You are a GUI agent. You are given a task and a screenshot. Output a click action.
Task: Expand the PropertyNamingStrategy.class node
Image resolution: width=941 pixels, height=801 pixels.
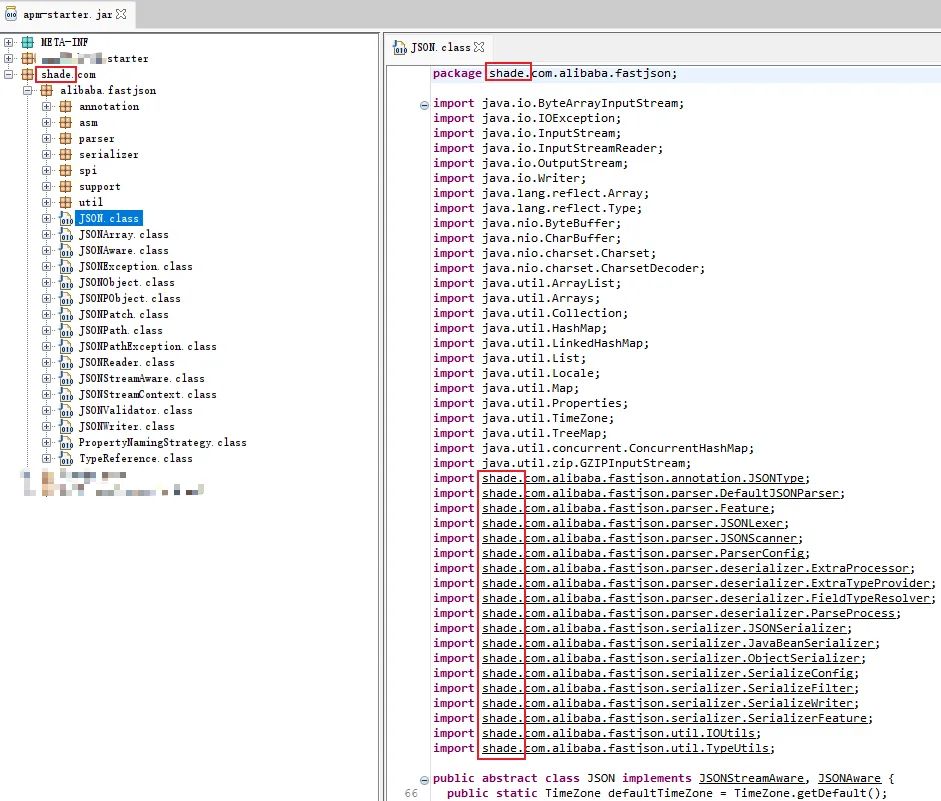pyautogui.click(x=47, y=442)
